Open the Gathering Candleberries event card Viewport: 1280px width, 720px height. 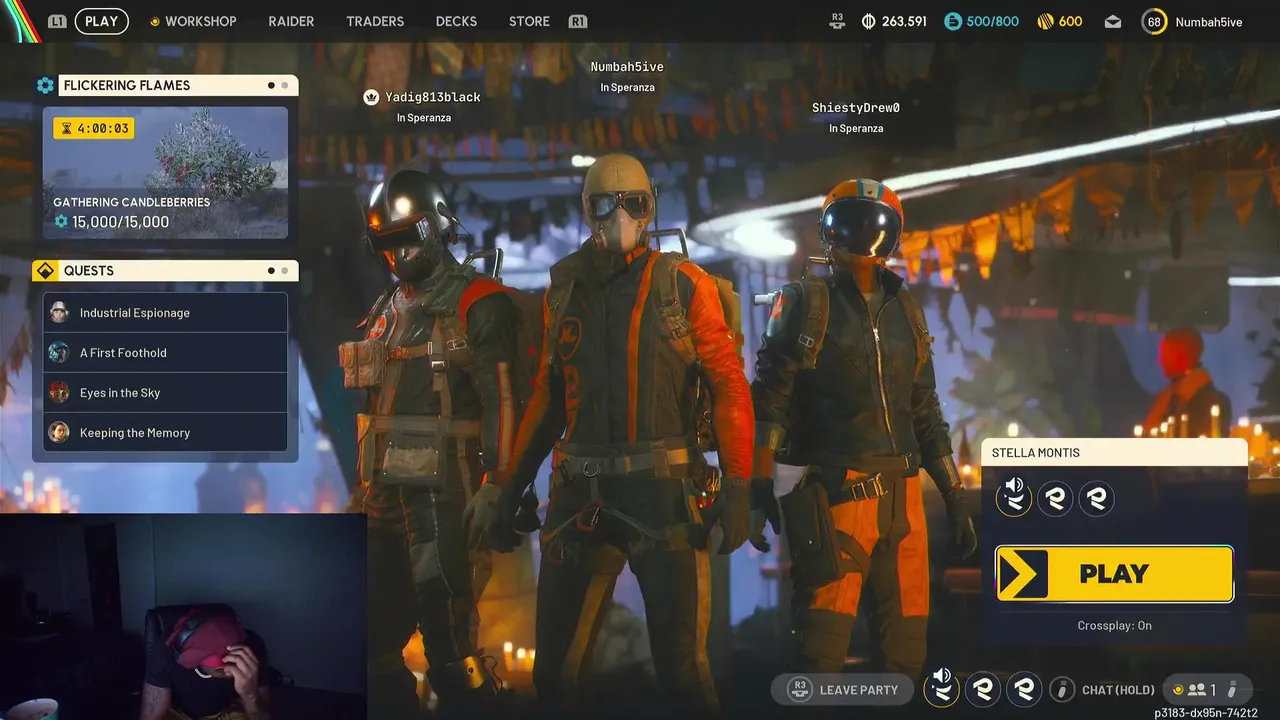tap(165, 173)
